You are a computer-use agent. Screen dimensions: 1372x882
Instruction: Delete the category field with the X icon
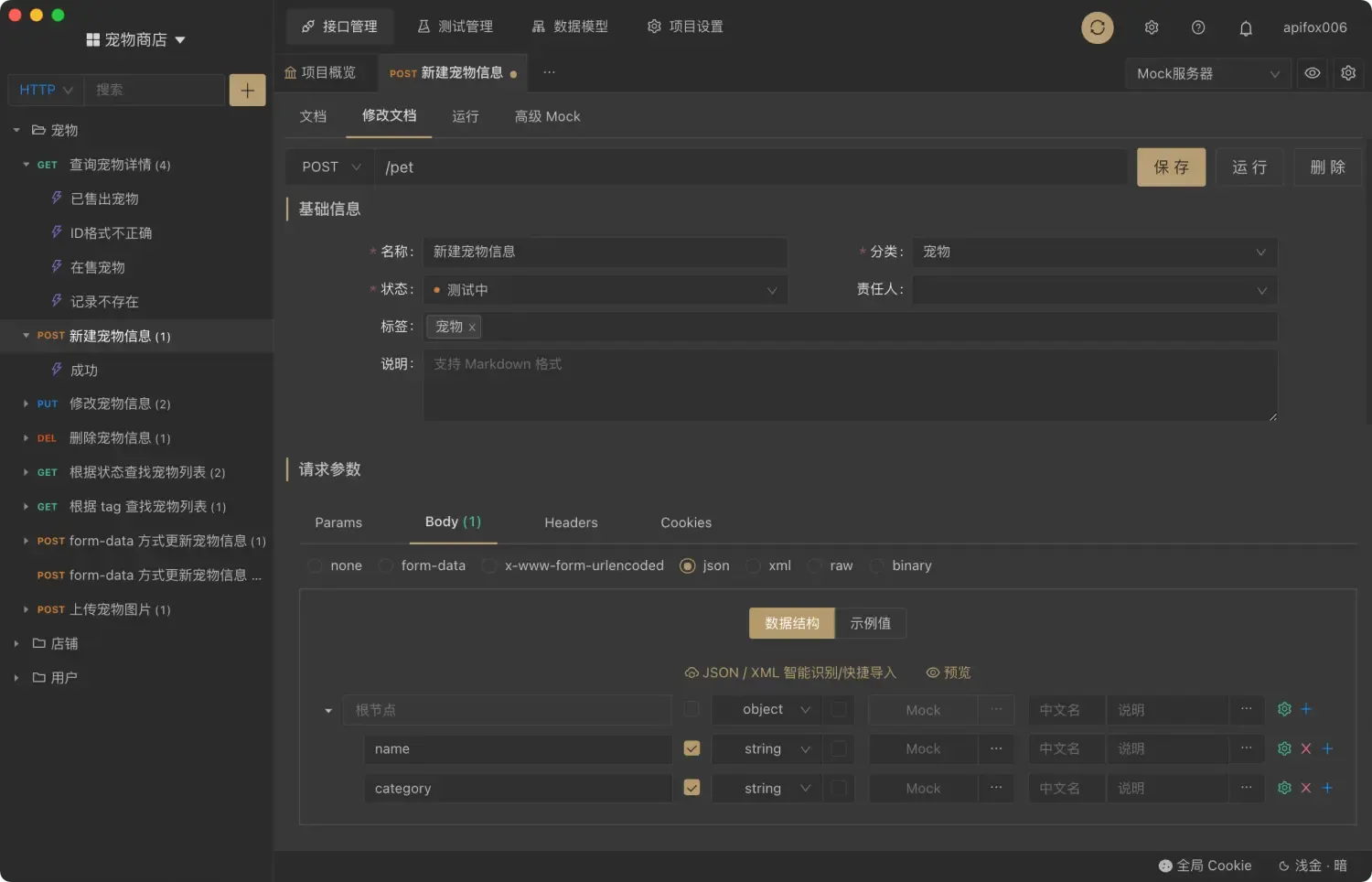click(1305, 788)
